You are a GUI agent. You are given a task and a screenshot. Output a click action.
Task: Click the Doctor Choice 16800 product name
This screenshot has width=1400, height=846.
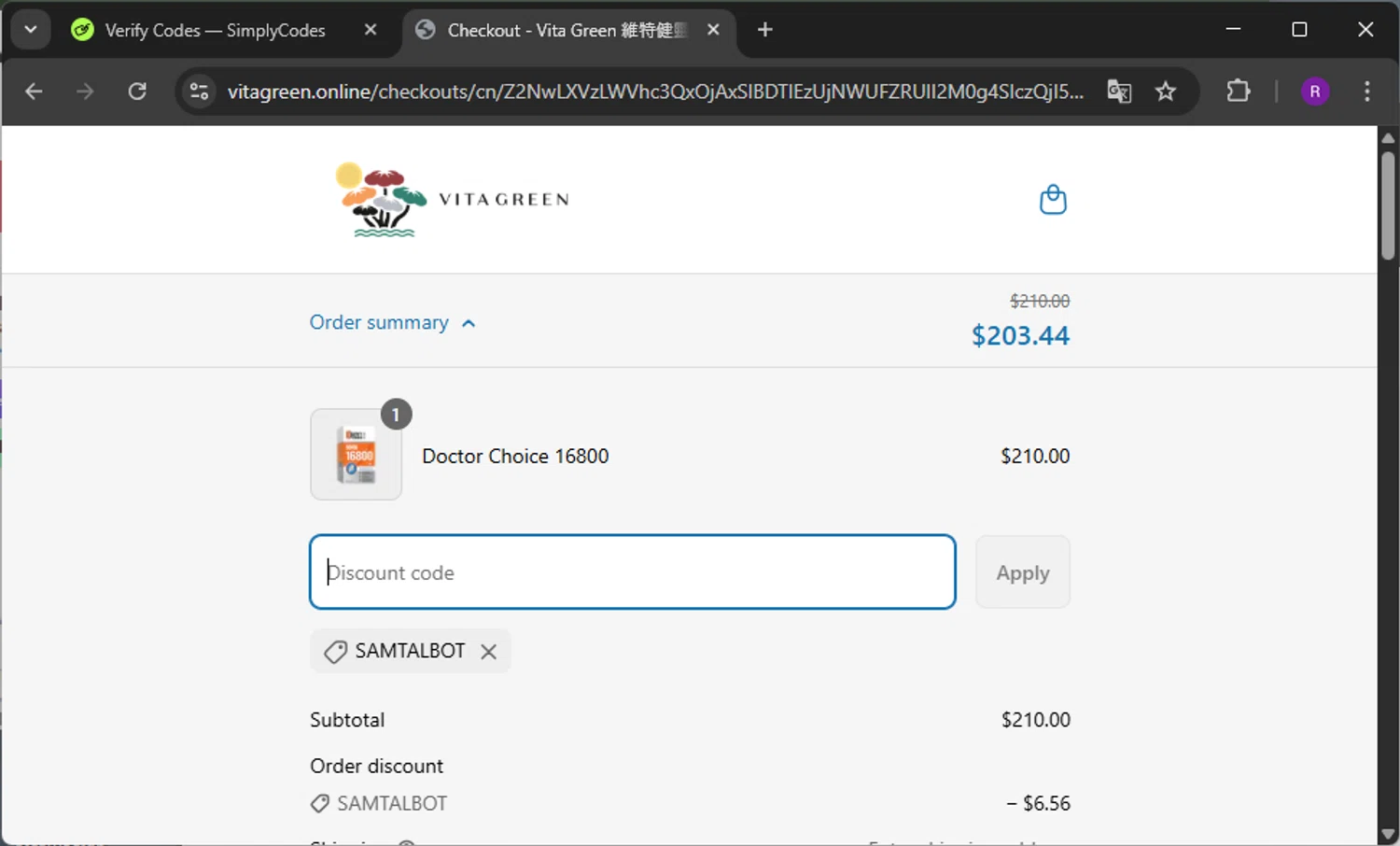pos(515,457)
